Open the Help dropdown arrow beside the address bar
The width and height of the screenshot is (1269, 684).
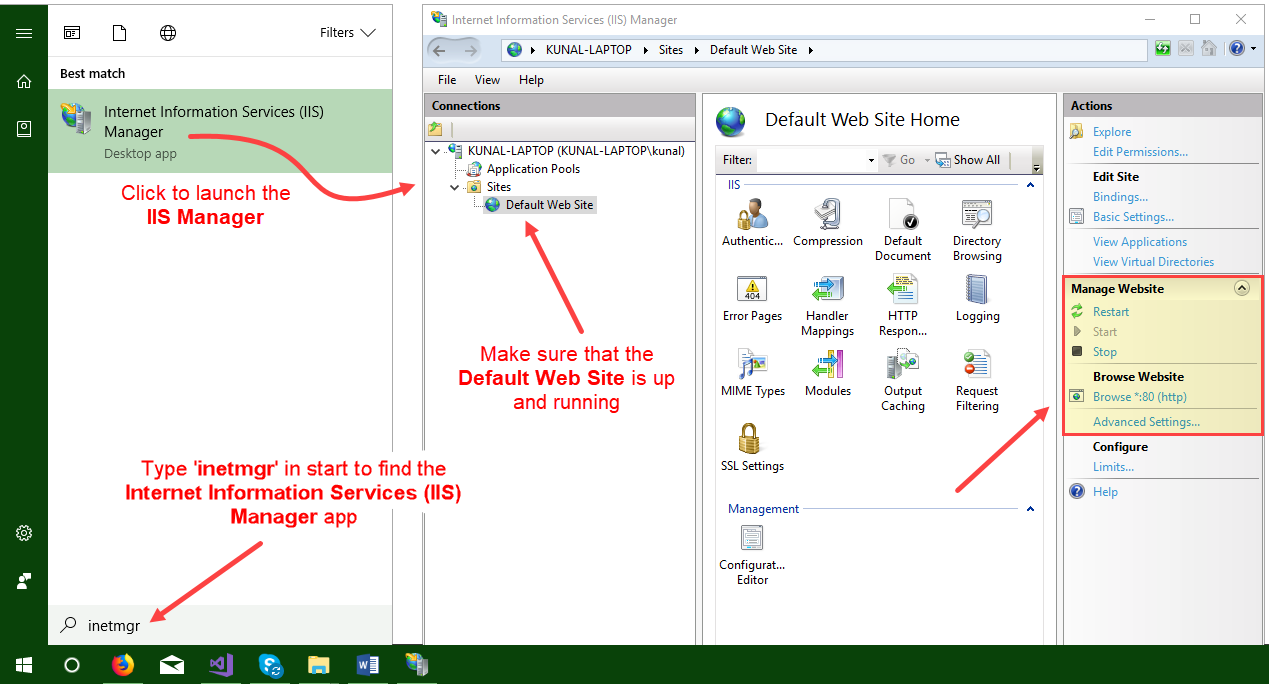(x=1252, y=48)
